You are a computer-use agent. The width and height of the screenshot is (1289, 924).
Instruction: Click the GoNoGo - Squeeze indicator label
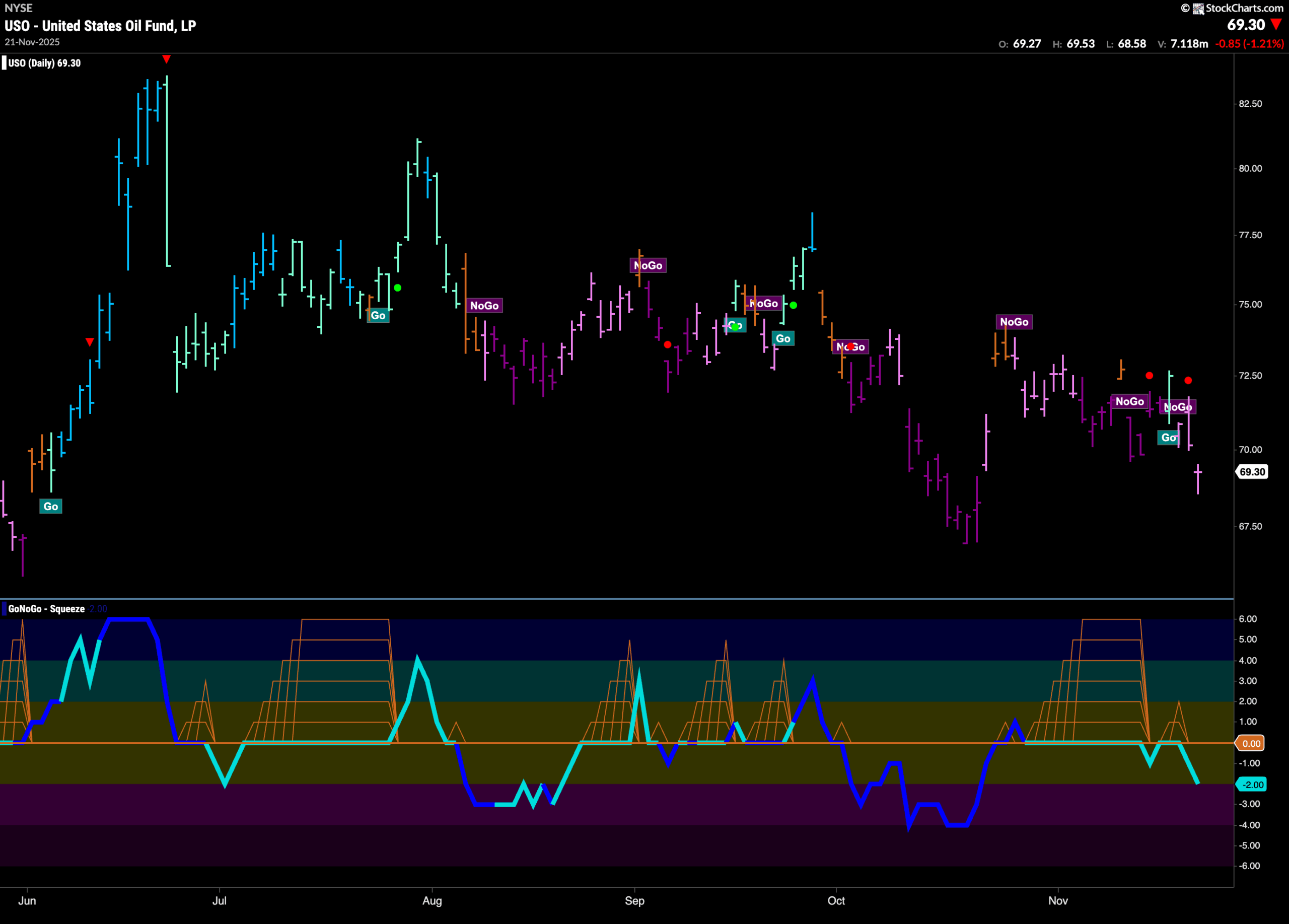coord(47,609)
